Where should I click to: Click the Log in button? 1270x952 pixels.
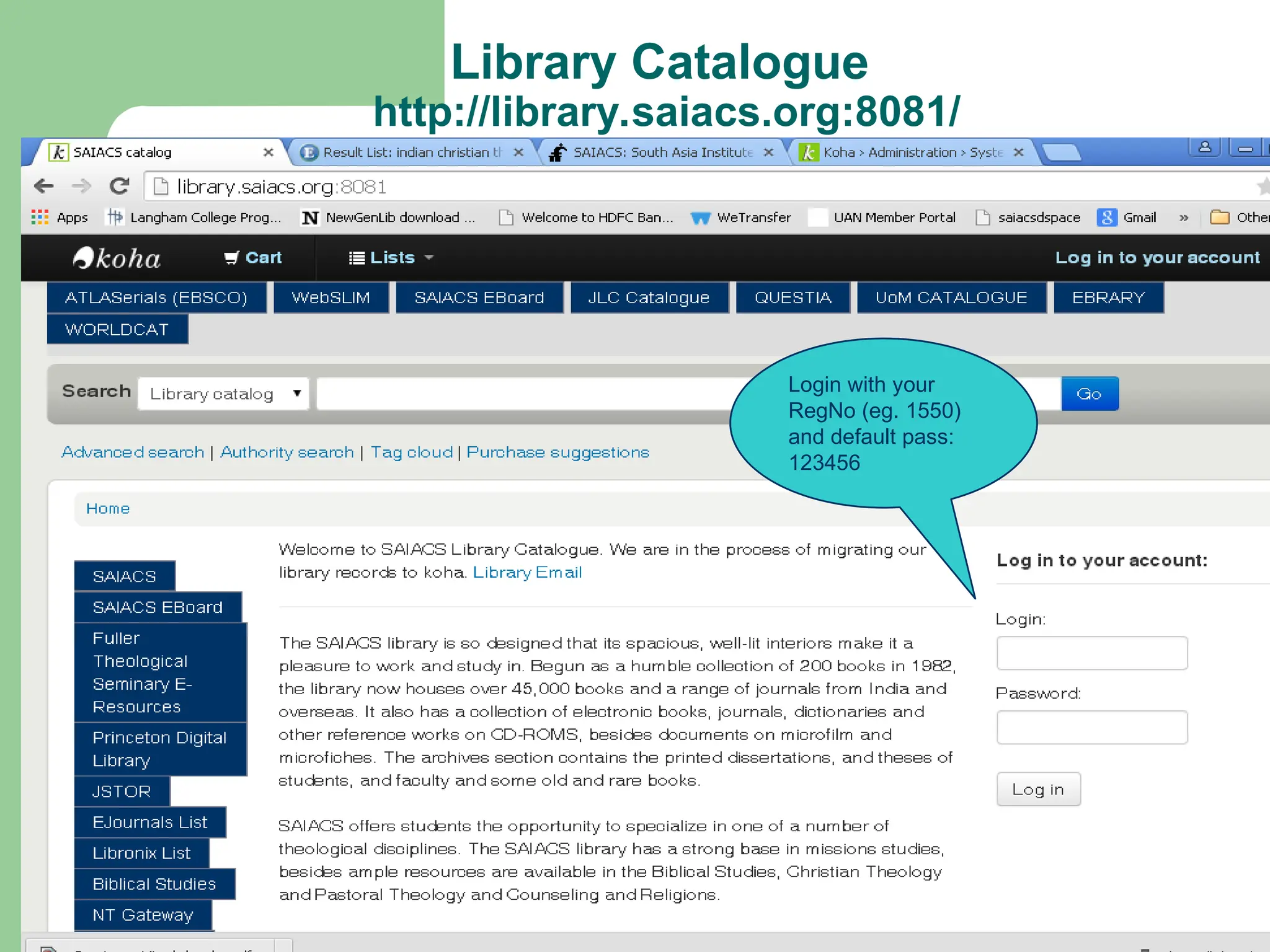click(x=1039, y=790)
